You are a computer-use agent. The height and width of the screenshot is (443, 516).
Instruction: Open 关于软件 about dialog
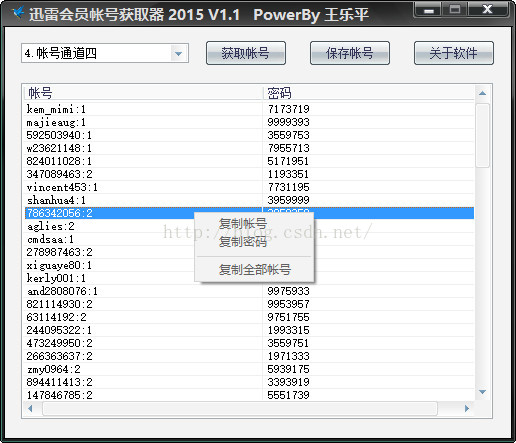click(454, 53)
